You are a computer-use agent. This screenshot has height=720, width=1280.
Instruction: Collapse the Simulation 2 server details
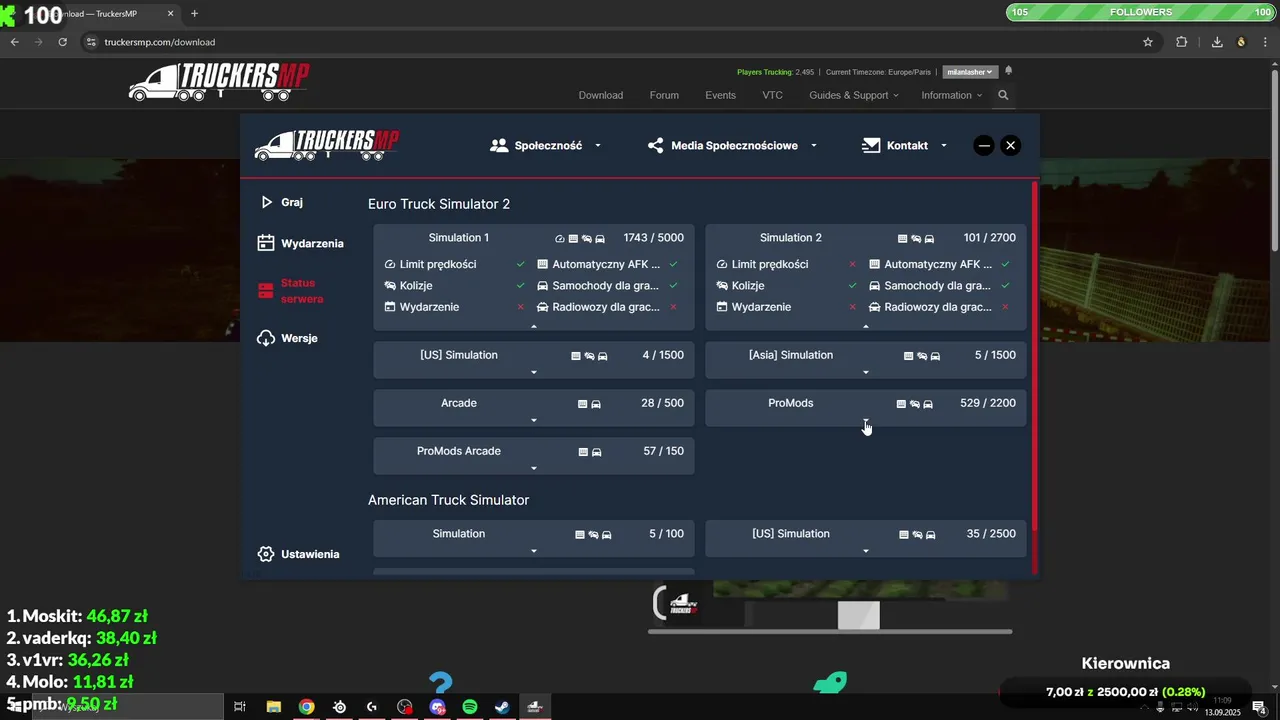coord(866,326)
